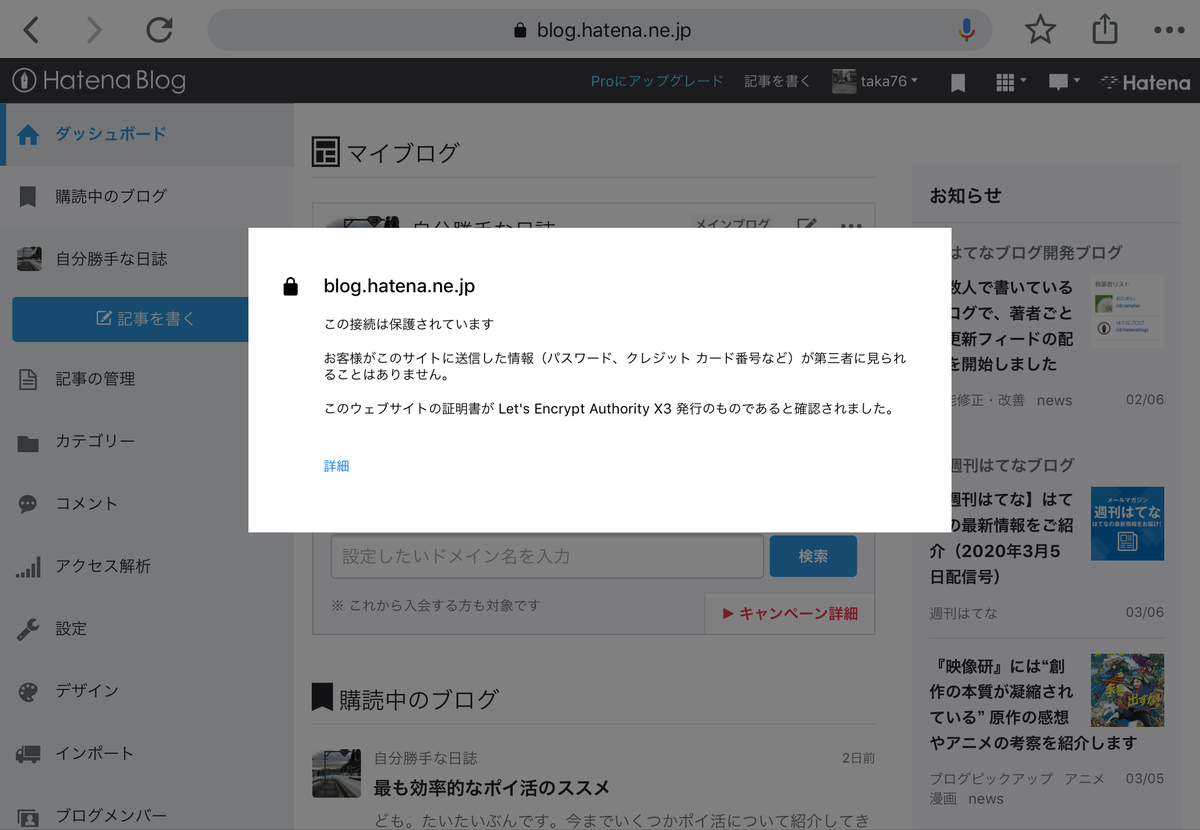Select ダッシュボード in the sidebar
This screenshot has height=830, width=1200.
coord(147,134)
